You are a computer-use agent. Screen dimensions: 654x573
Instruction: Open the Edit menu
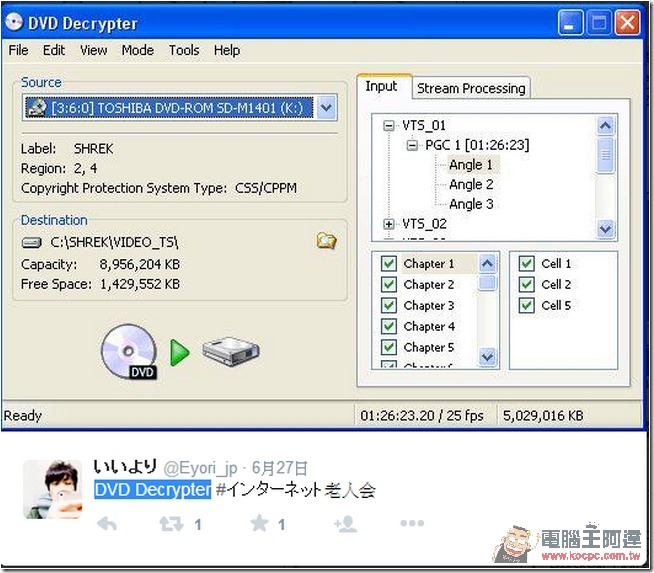click(54, 50)
